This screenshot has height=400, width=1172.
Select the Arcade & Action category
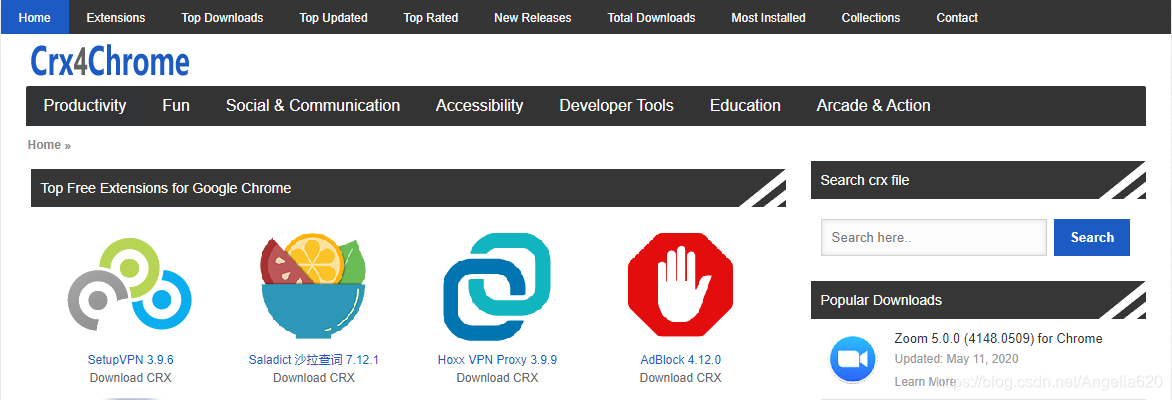874,105
